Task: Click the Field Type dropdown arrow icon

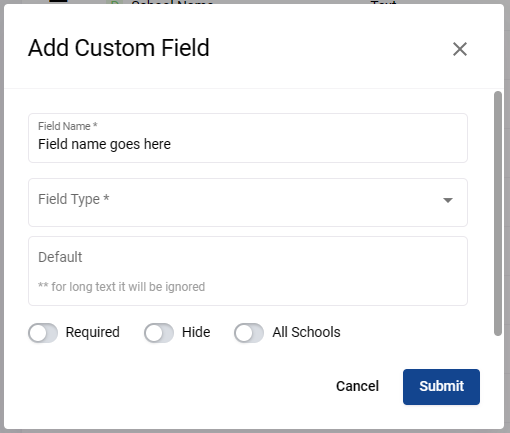Action: coord(448,200)
